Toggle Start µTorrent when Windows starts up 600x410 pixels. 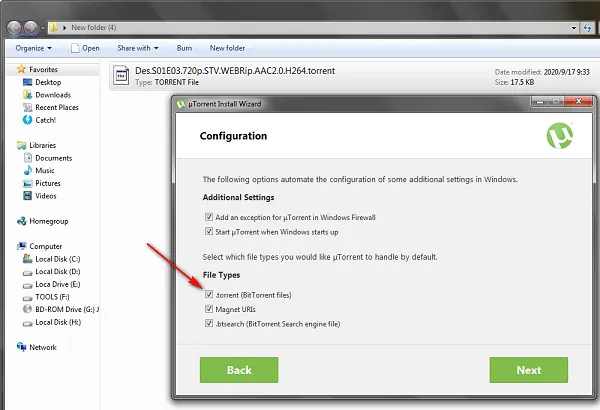(209, 231)
